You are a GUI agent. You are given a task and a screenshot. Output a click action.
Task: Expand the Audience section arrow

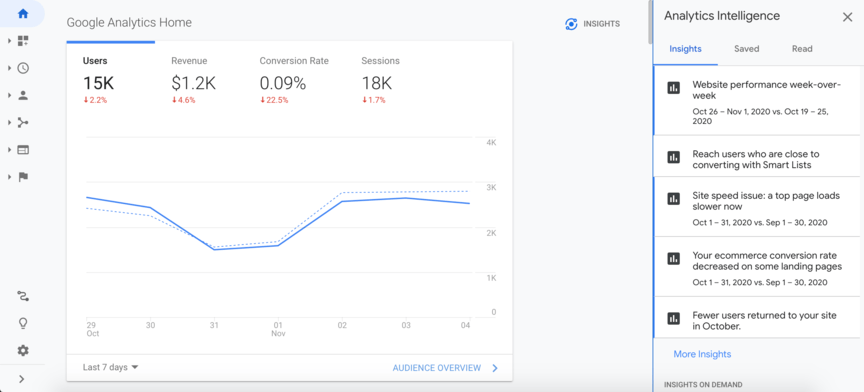pos(9,95)
